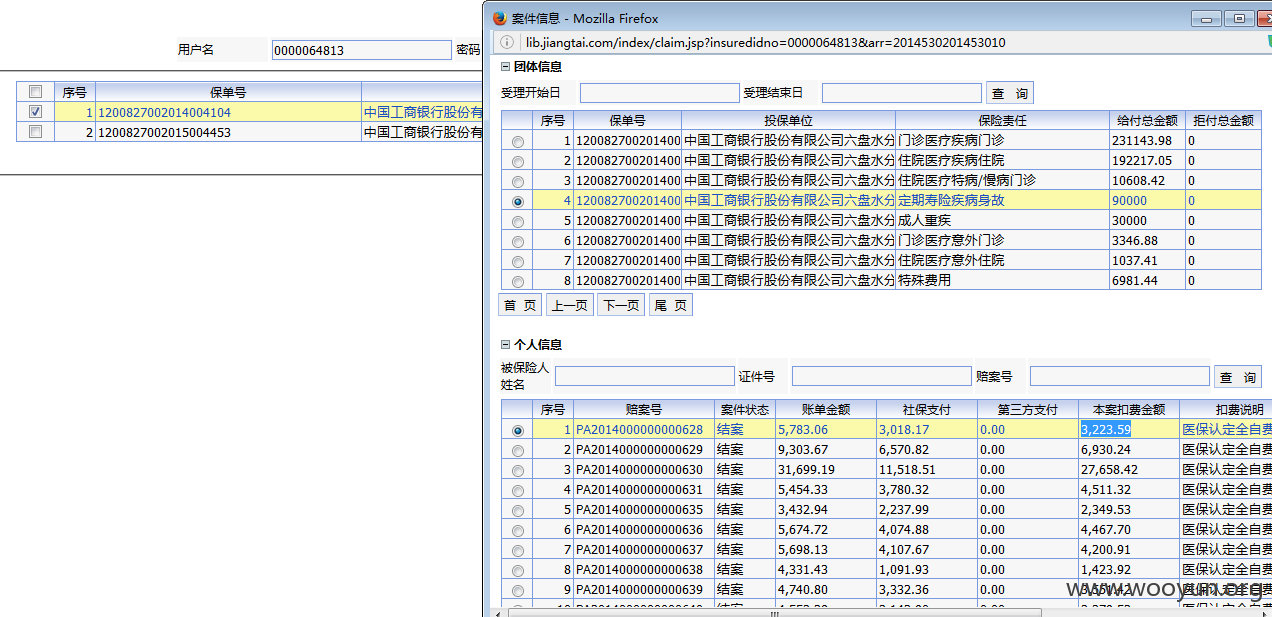
Task: Check policy 1200827002015004453 checkbox
Action: pyautogui.click(x=36, y=132)
